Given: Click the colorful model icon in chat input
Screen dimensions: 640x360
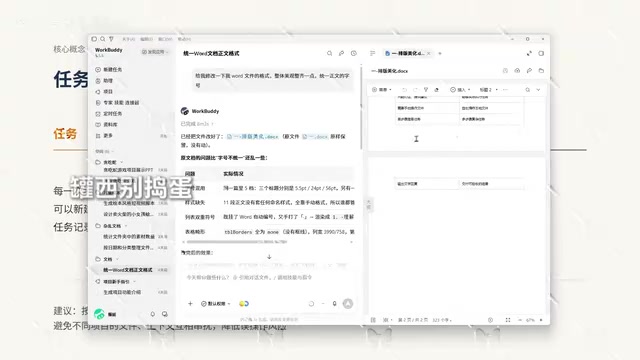Looking at the screenshot, I should tap(244, 303).
